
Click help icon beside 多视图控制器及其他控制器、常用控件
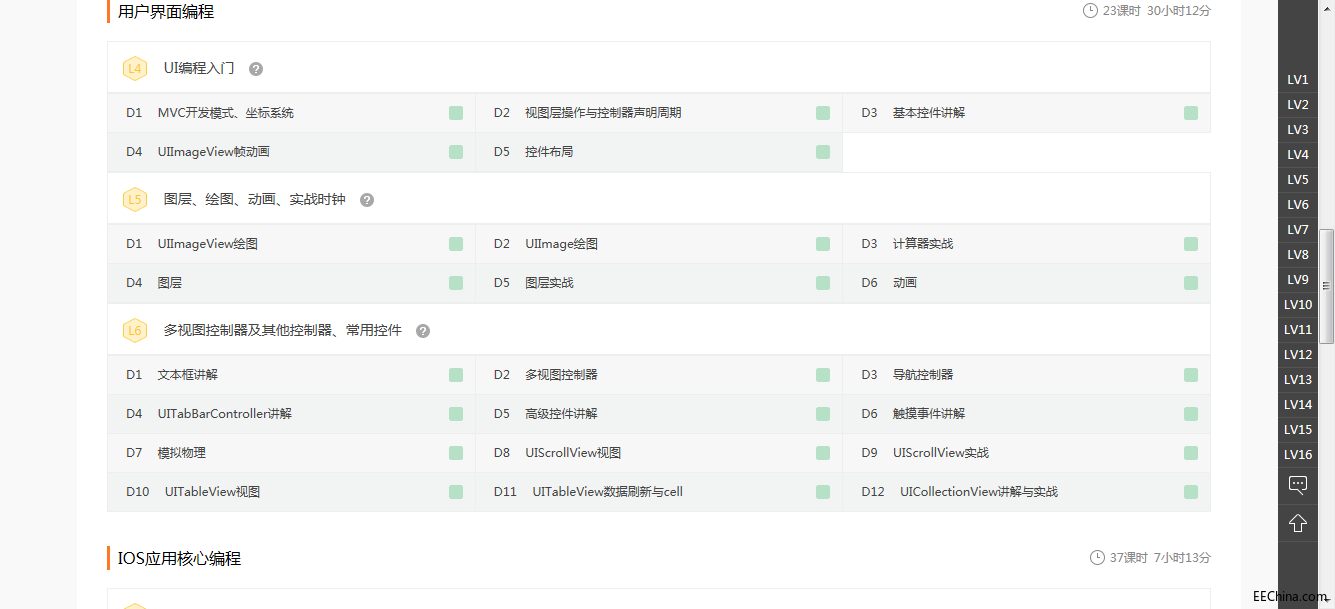click(423, 331)
